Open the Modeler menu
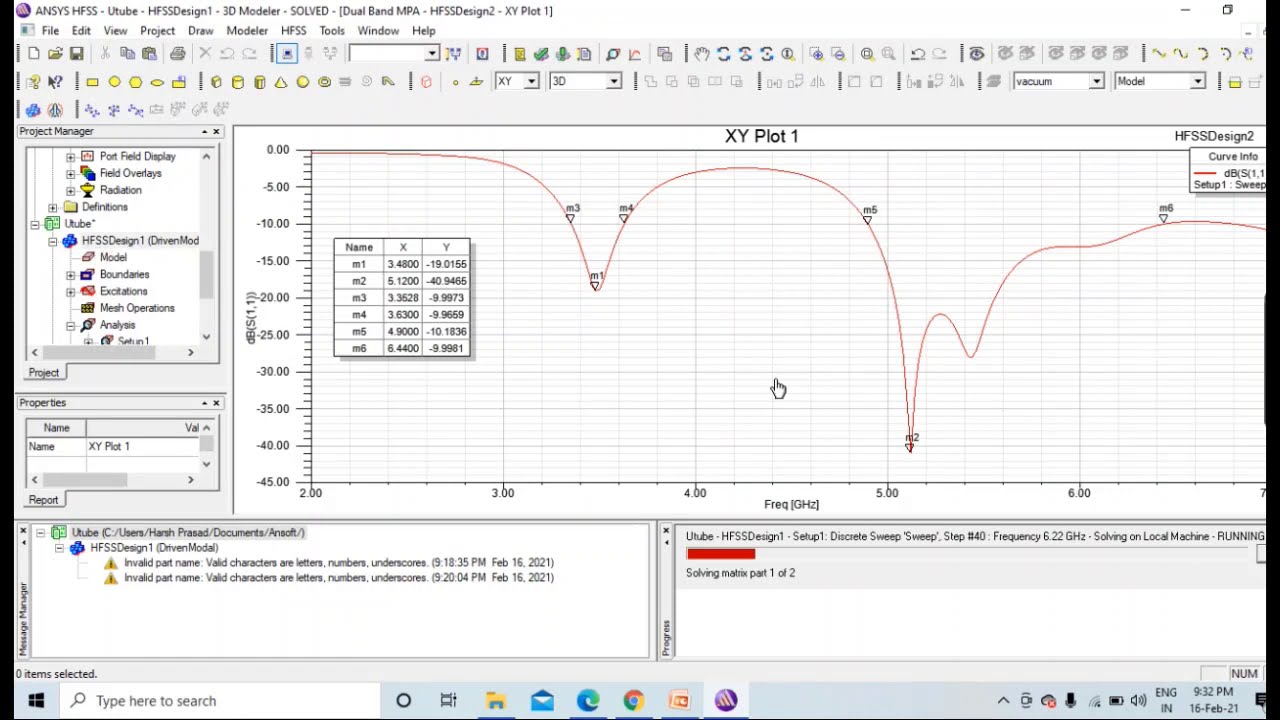 pos(247,31)
